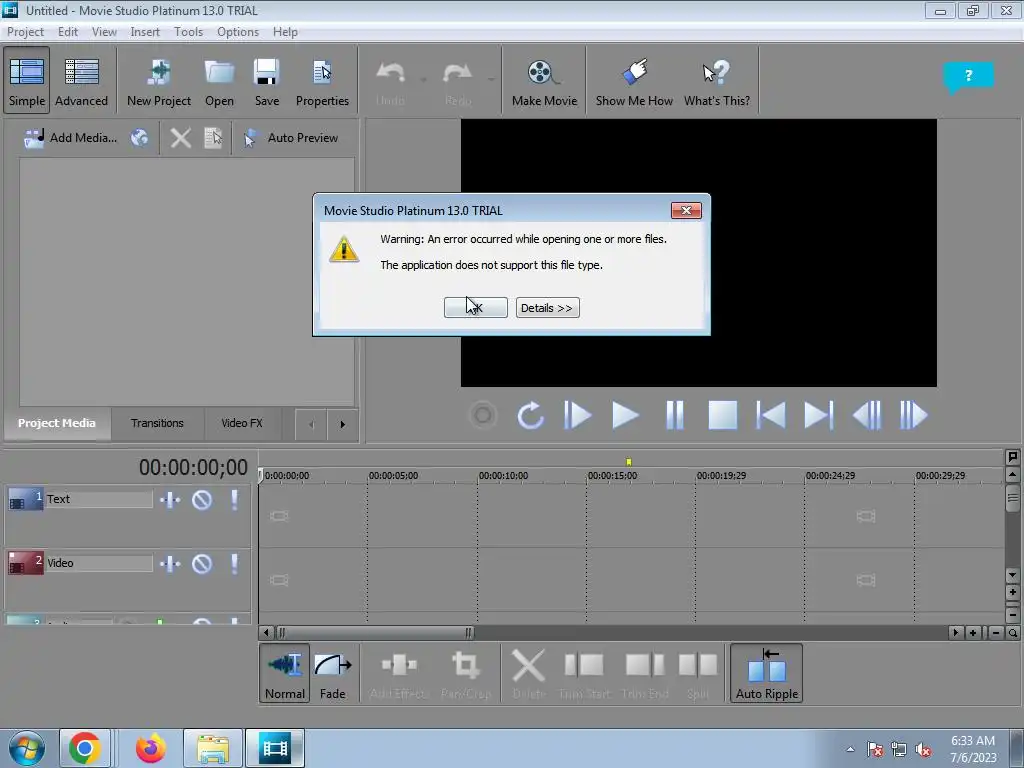Click Remove Selected Media X icon
This screenshot has width=1024, height=768.
click(x=181, y=138)
